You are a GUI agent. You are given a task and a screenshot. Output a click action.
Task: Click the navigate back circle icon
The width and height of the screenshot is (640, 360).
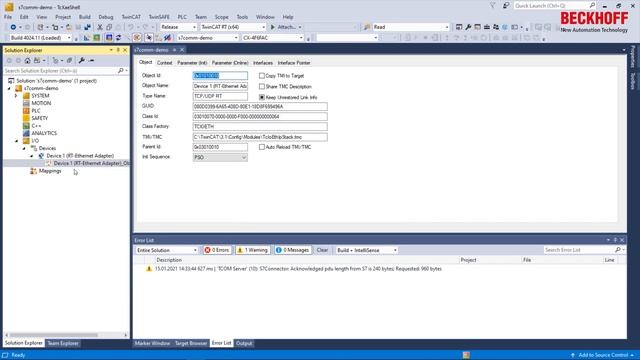tap(13, 27)
